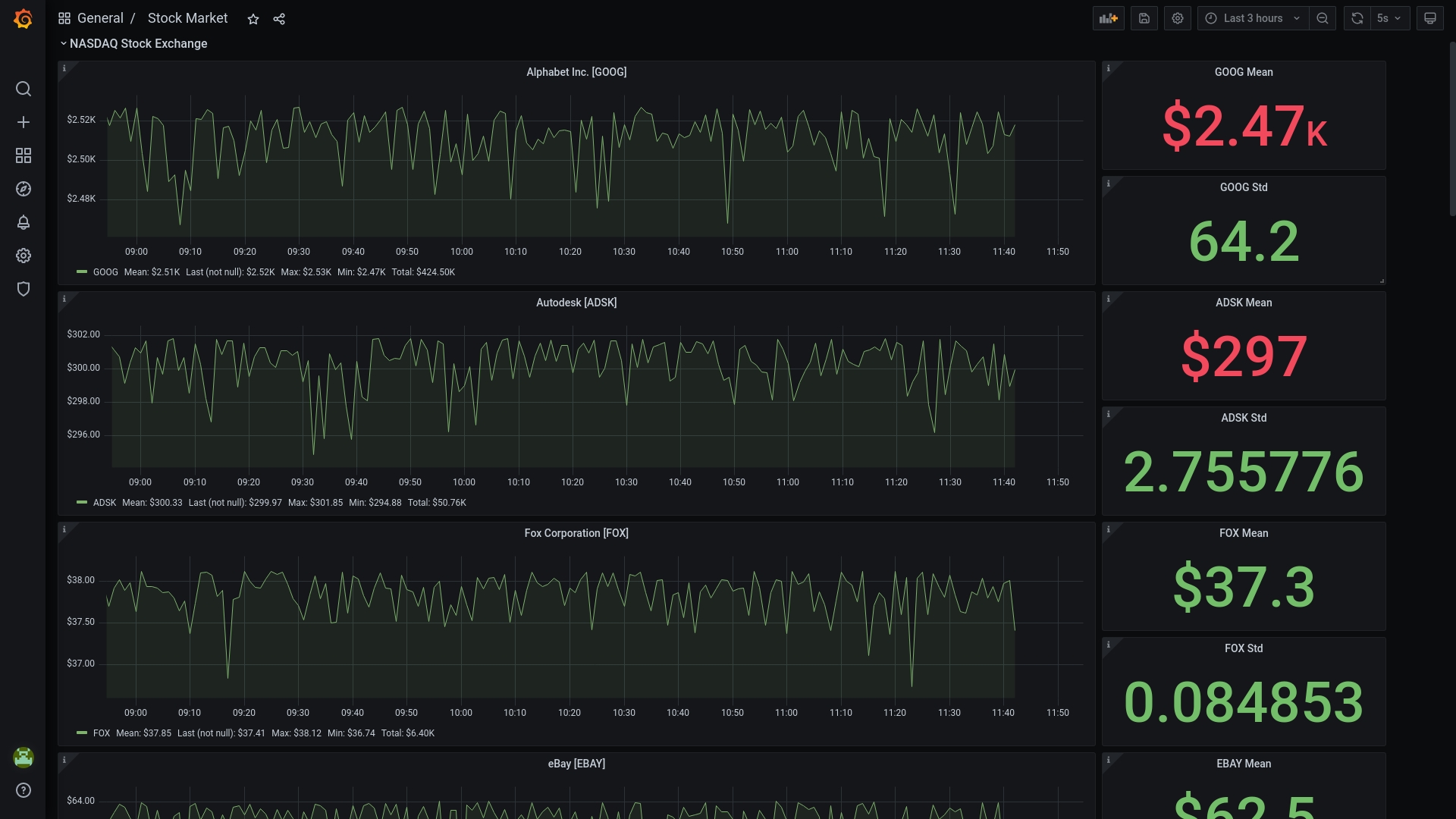Zoom out the time range
Viewport: 1456px width, 819px height.
(x=1322, y=18)
